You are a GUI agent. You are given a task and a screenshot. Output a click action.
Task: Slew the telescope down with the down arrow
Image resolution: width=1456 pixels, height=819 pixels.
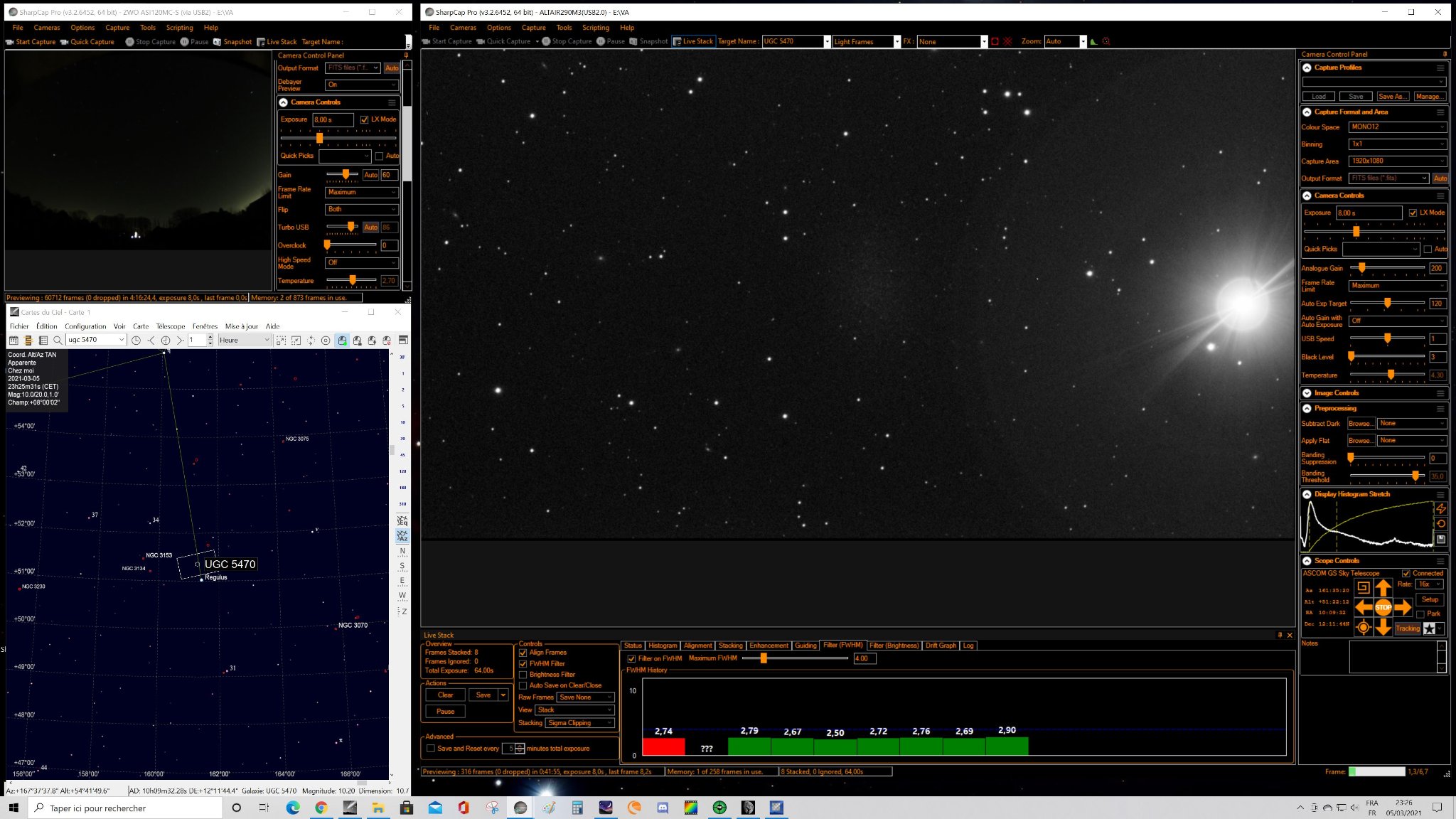click(1383, 627)
